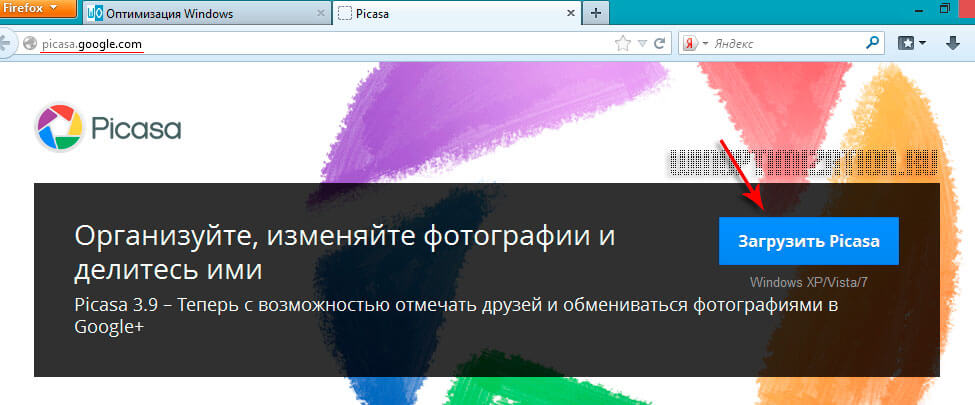Click the Windows XP/Vista/7 text
This screenshot has height=405, width=975.
(x=808, y=282)
